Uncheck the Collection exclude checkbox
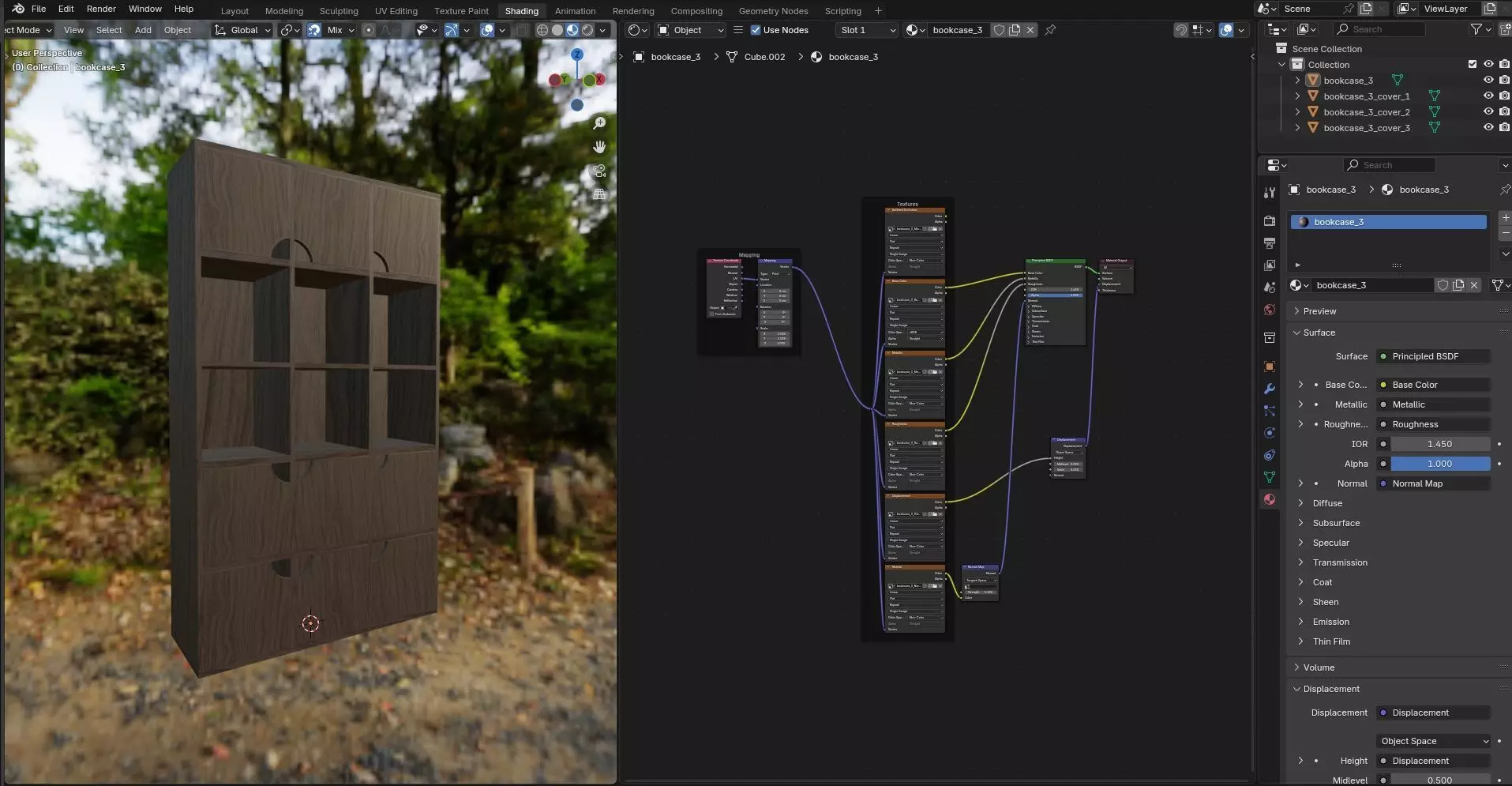This screenshot has width=1512, height=786. tap(1473, 64)
